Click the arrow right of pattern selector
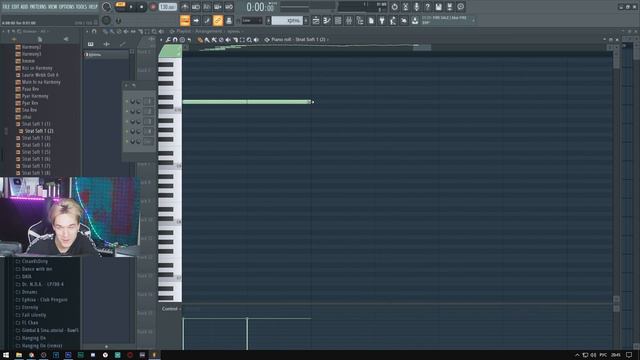 (x=306, y=20)
